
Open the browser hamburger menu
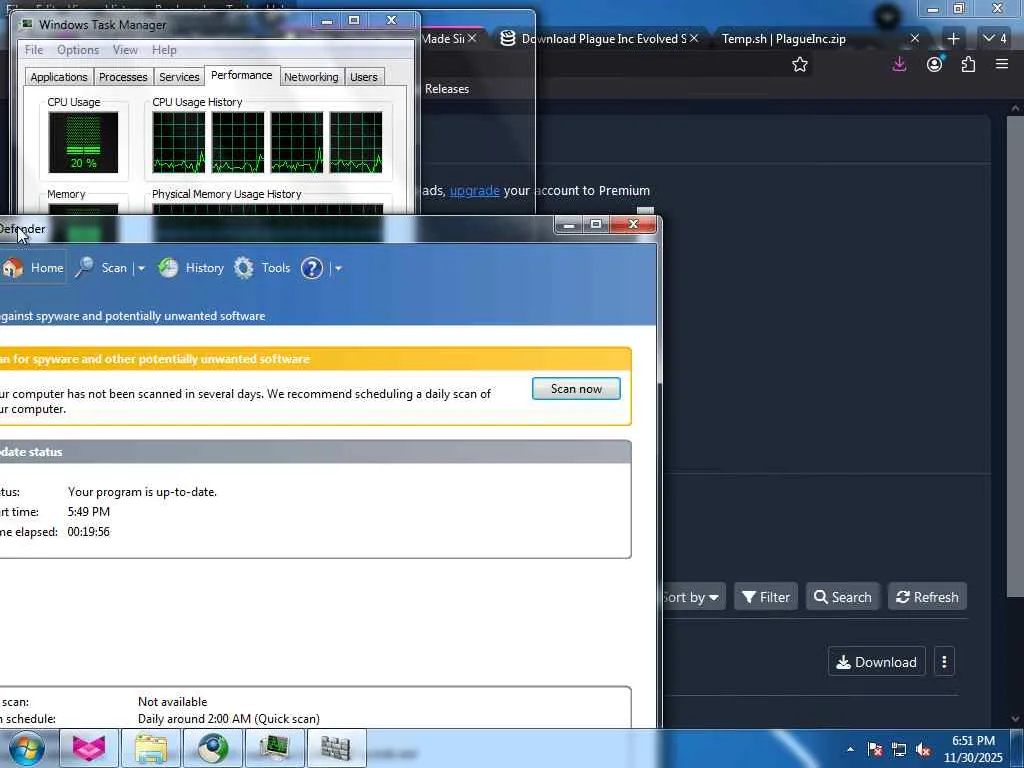(1002, 64)
